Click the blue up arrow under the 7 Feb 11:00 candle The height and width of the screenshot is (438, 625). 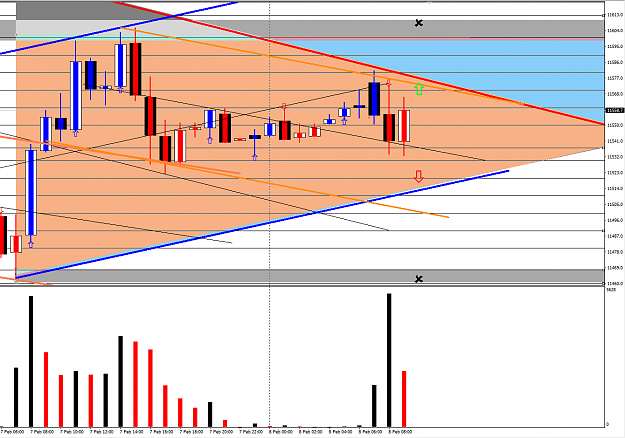[x=76, y=133]
